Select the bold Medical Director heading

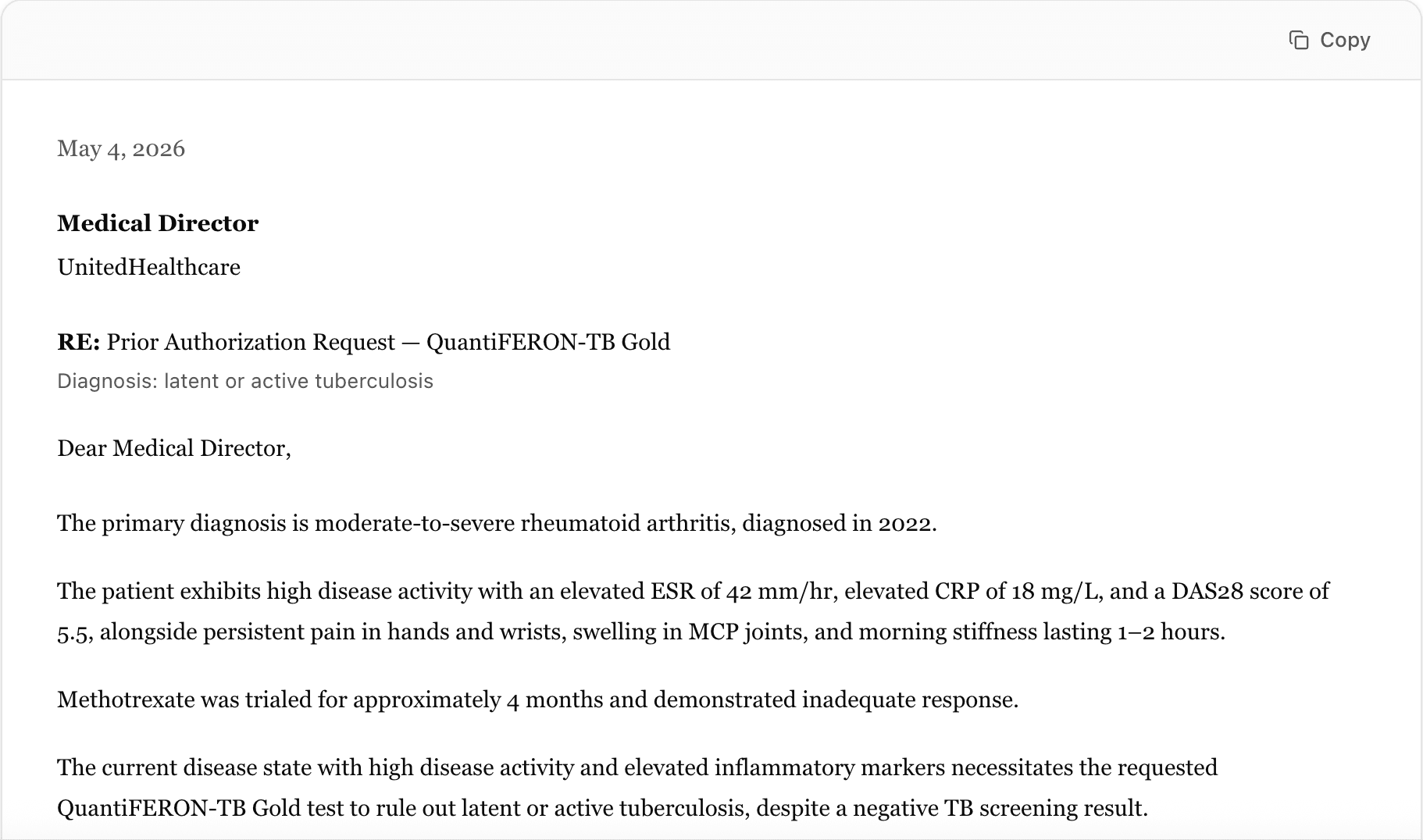(x=158, y=223)
